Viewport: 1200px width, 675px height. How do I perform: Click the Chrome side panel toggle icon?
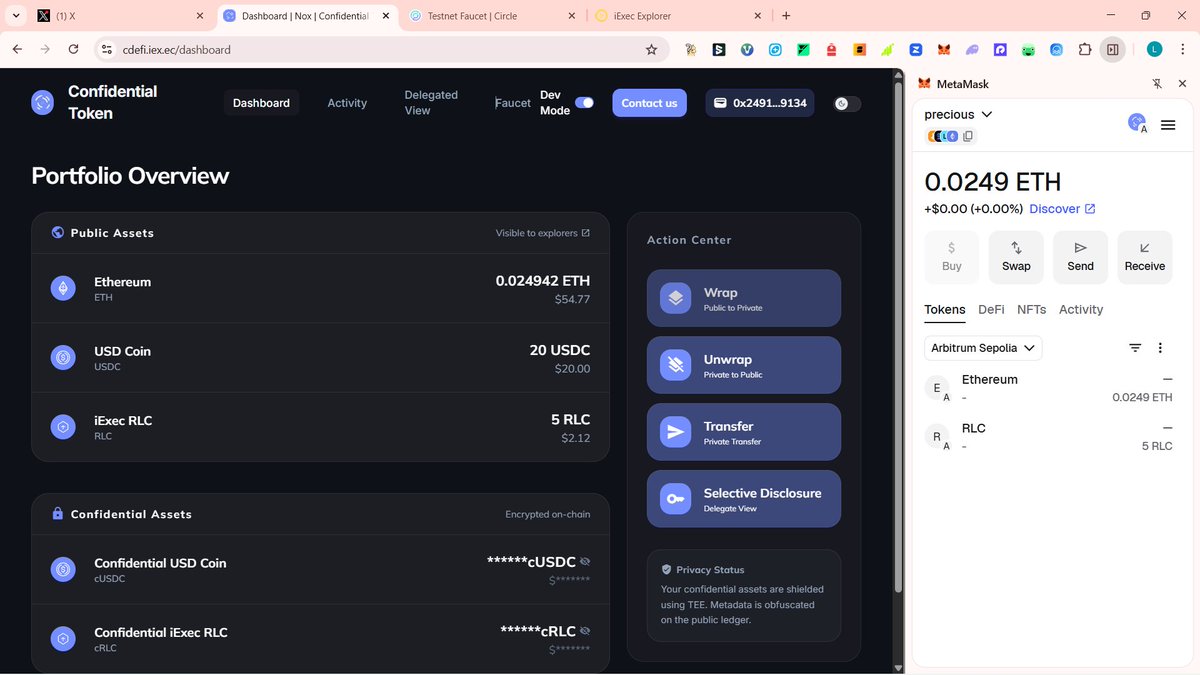click(x=1112, y=49)
